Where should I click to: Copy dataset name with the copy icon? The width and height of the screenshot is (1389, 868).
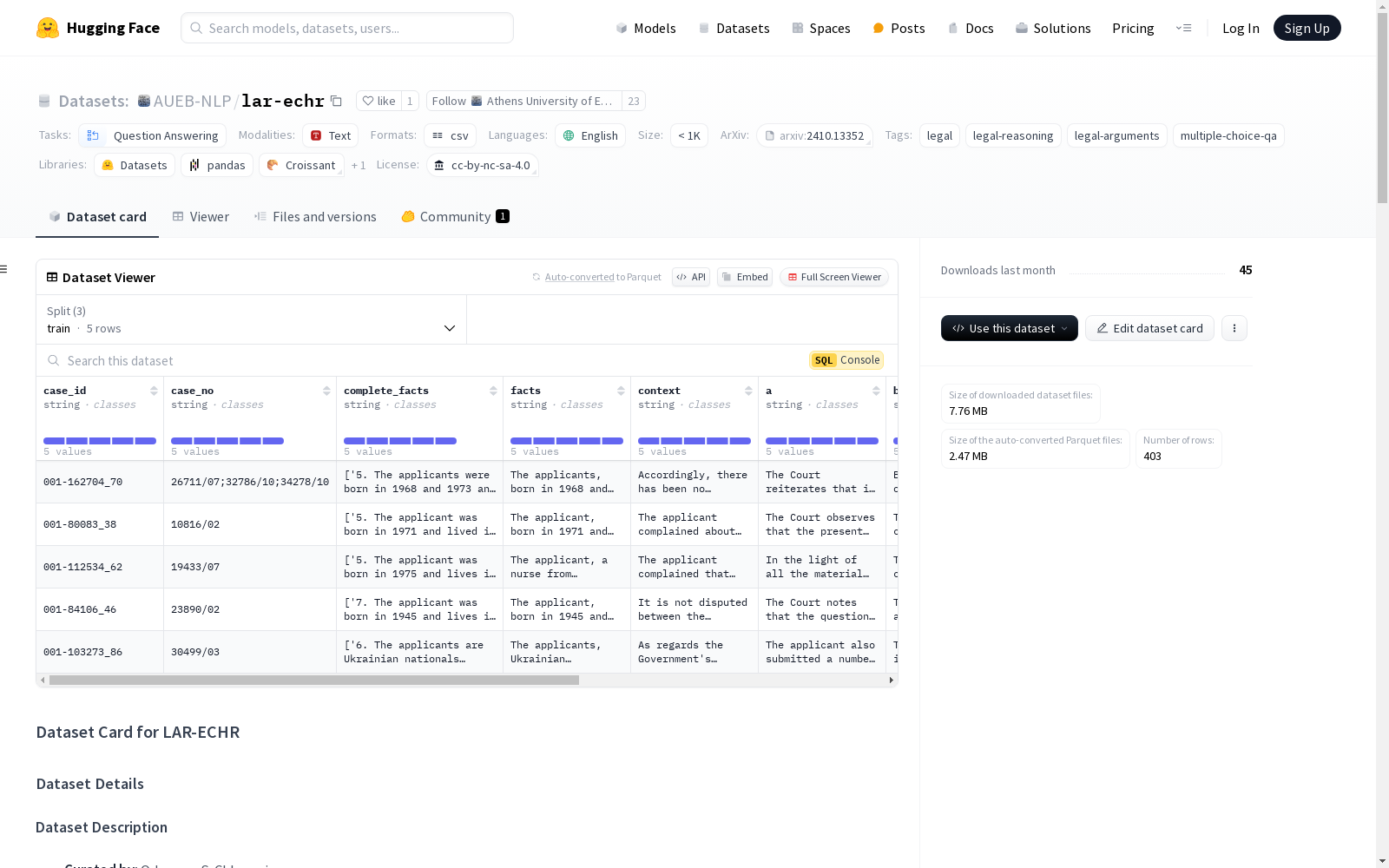(337, 101)
